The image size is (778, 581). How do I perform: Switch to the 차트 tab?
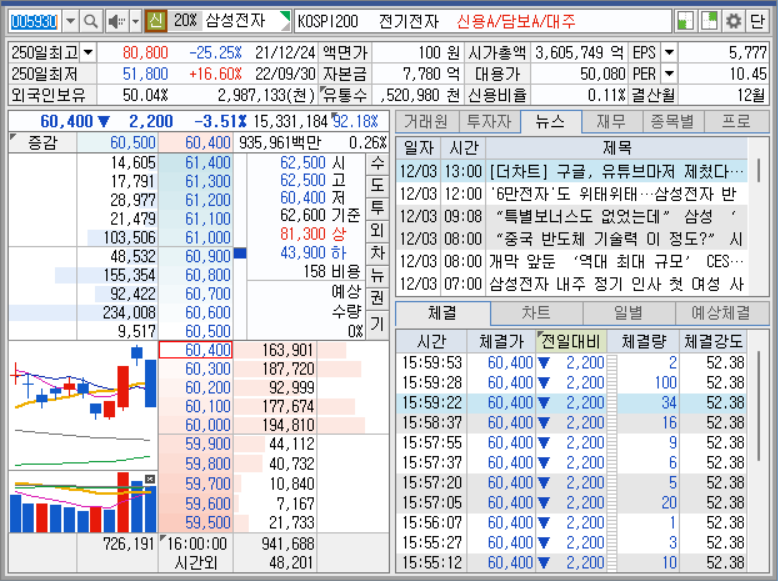536,313
